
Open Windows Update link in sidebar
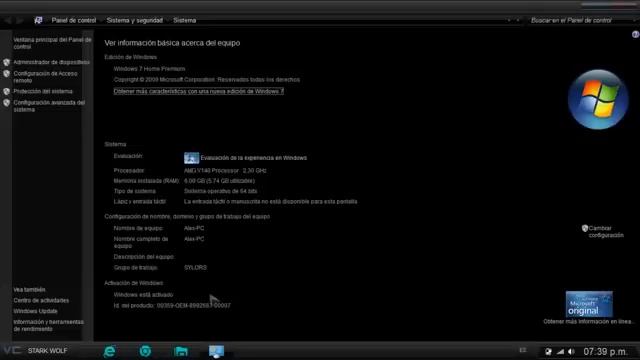tap(36, 311)
